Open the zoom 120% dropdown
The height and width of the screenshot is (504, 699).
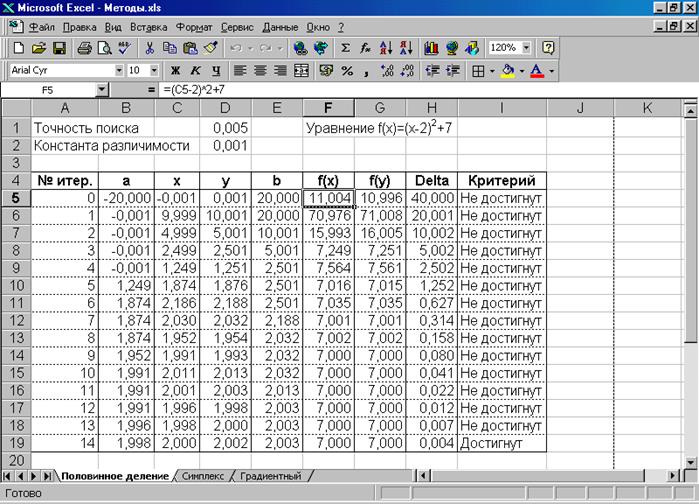tap(526, 48)
